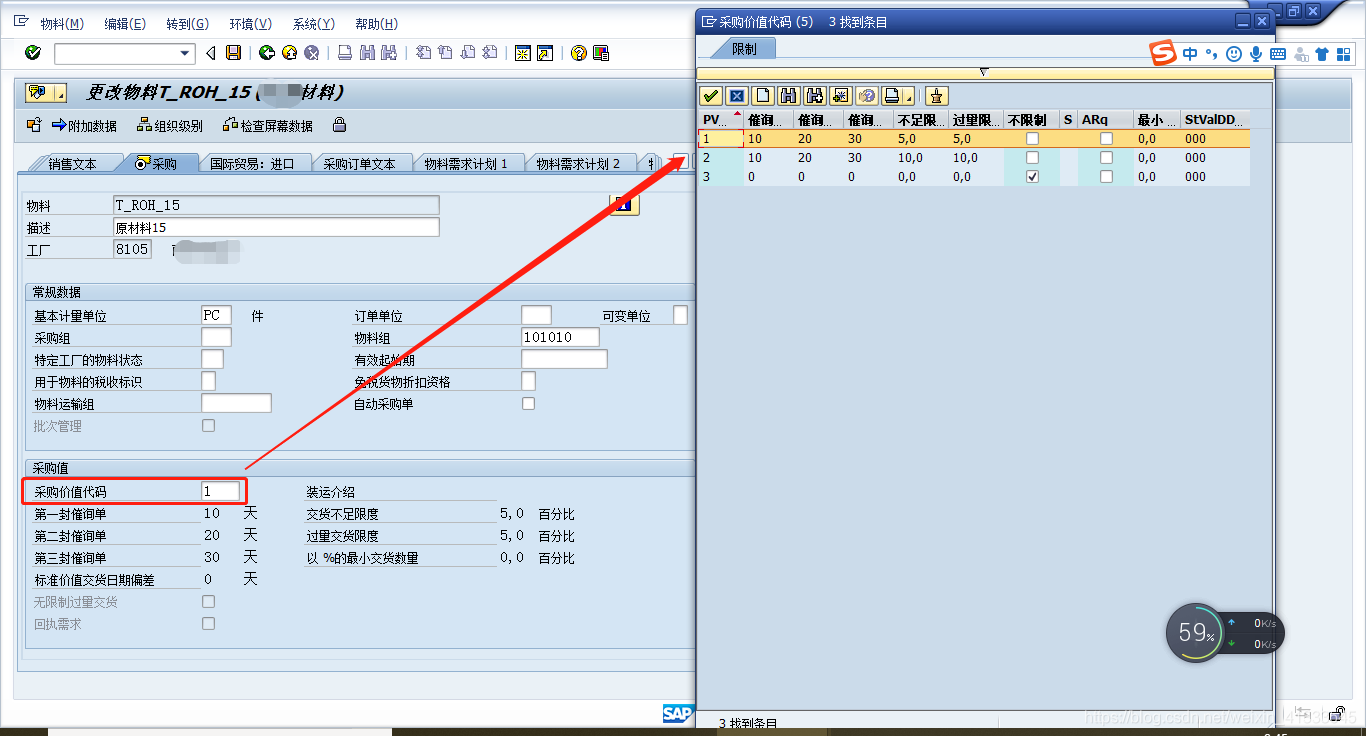Go to next page icon in main toolbar
This screenshot has width=1366, height=736.
click(468, 53)
